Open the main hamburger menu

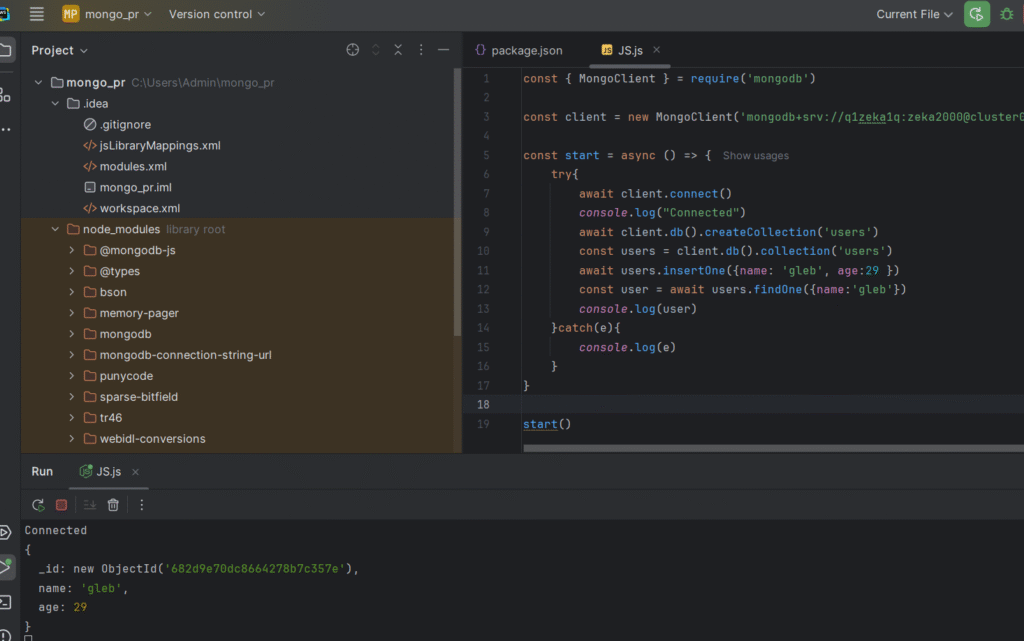[37, 14]
